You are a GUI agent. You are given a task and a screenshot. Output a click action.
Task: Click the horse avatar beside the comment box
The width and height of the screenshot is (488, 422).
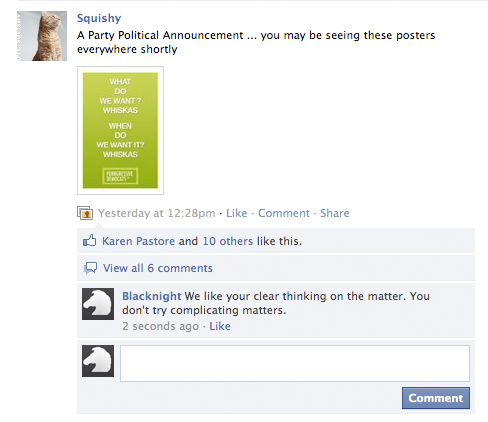98,361
